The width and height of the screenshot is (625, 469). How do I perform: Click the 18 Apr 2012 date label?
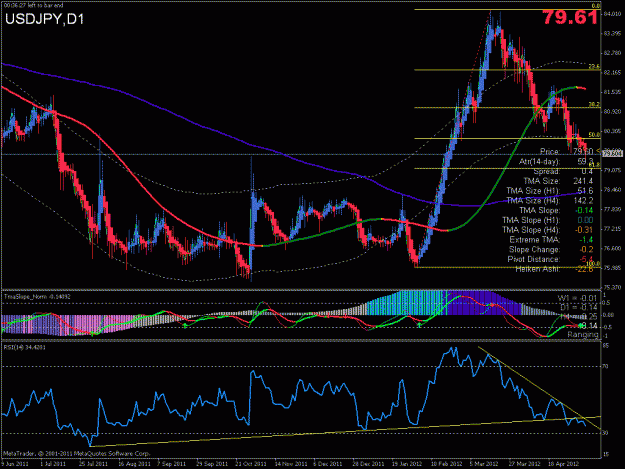563,464
